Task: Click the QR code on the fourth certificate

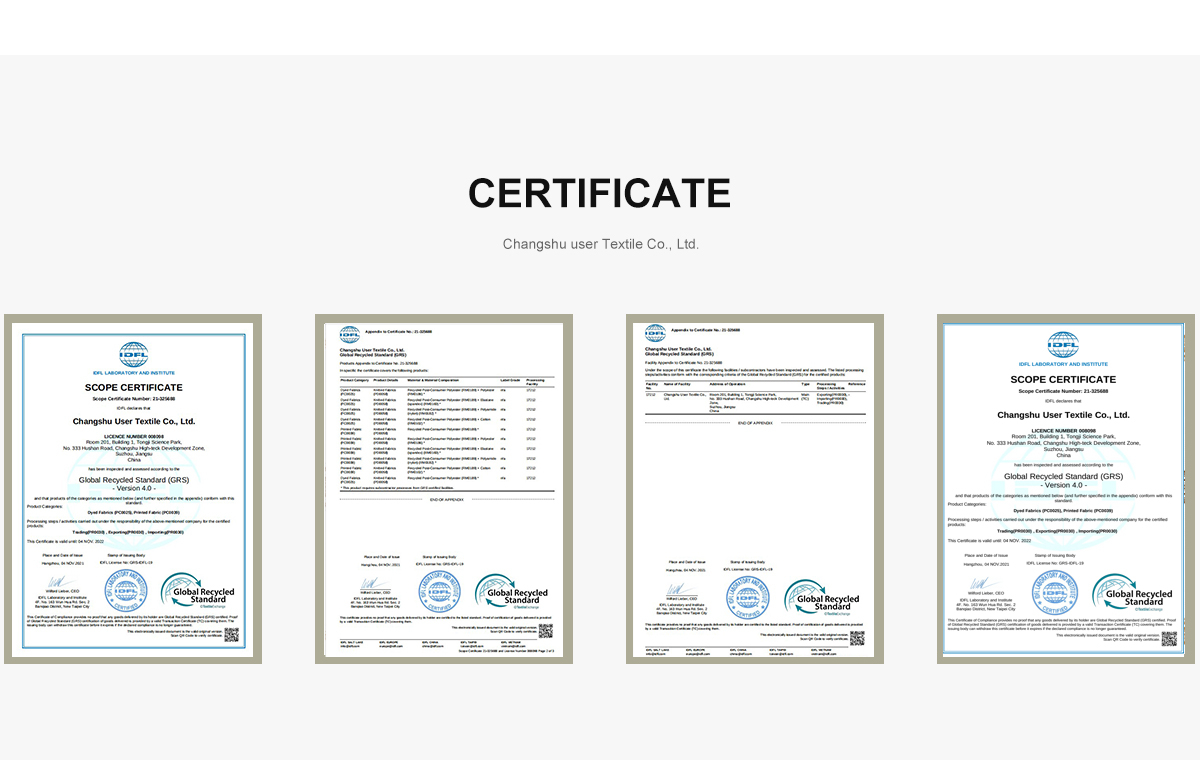Action: pyautogui.click(x=1168, y=638)
